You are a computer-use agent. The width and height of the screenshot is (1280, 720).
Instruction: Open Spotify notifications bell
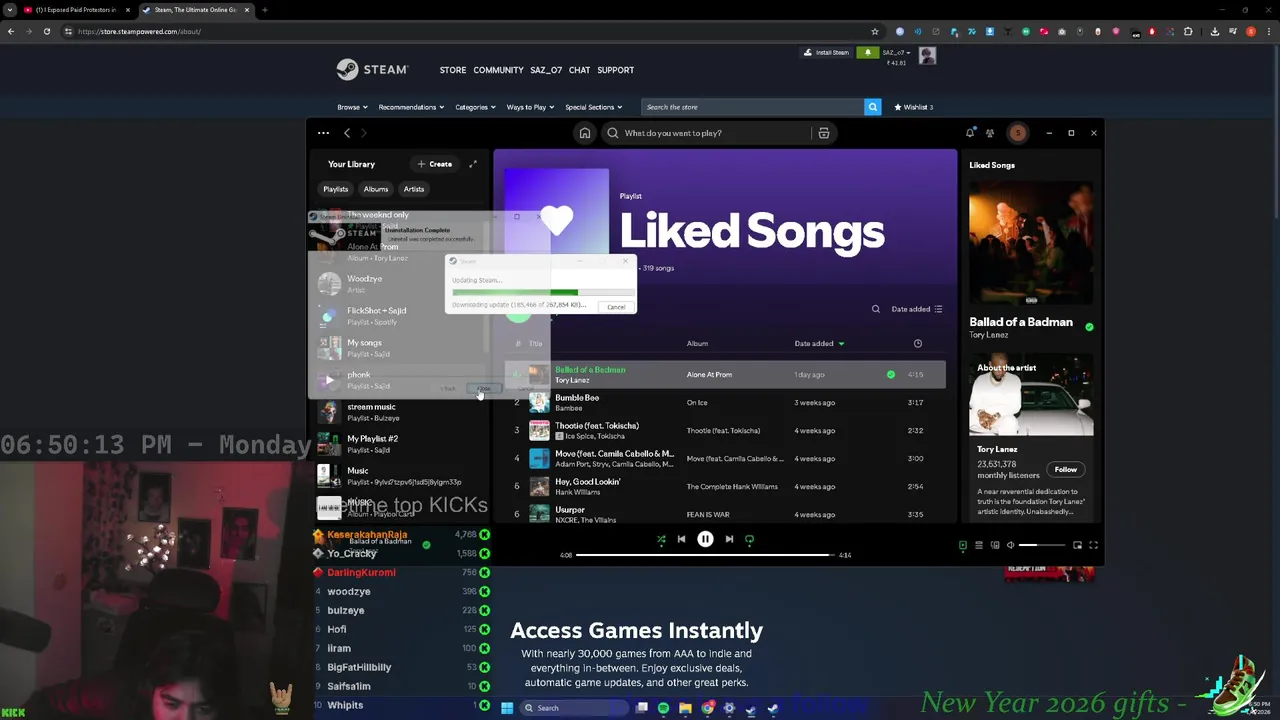pyautogui.click(x=970, y=133)
